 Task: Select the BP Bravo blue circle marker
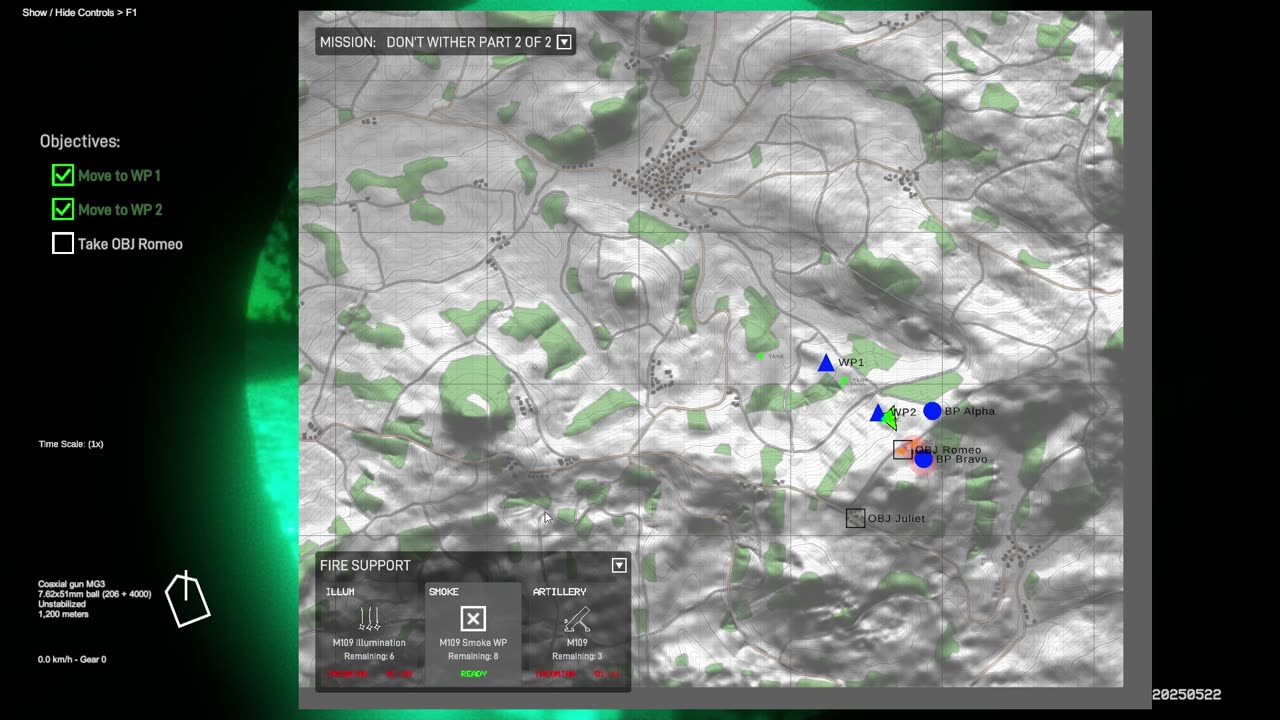point(924,459)
